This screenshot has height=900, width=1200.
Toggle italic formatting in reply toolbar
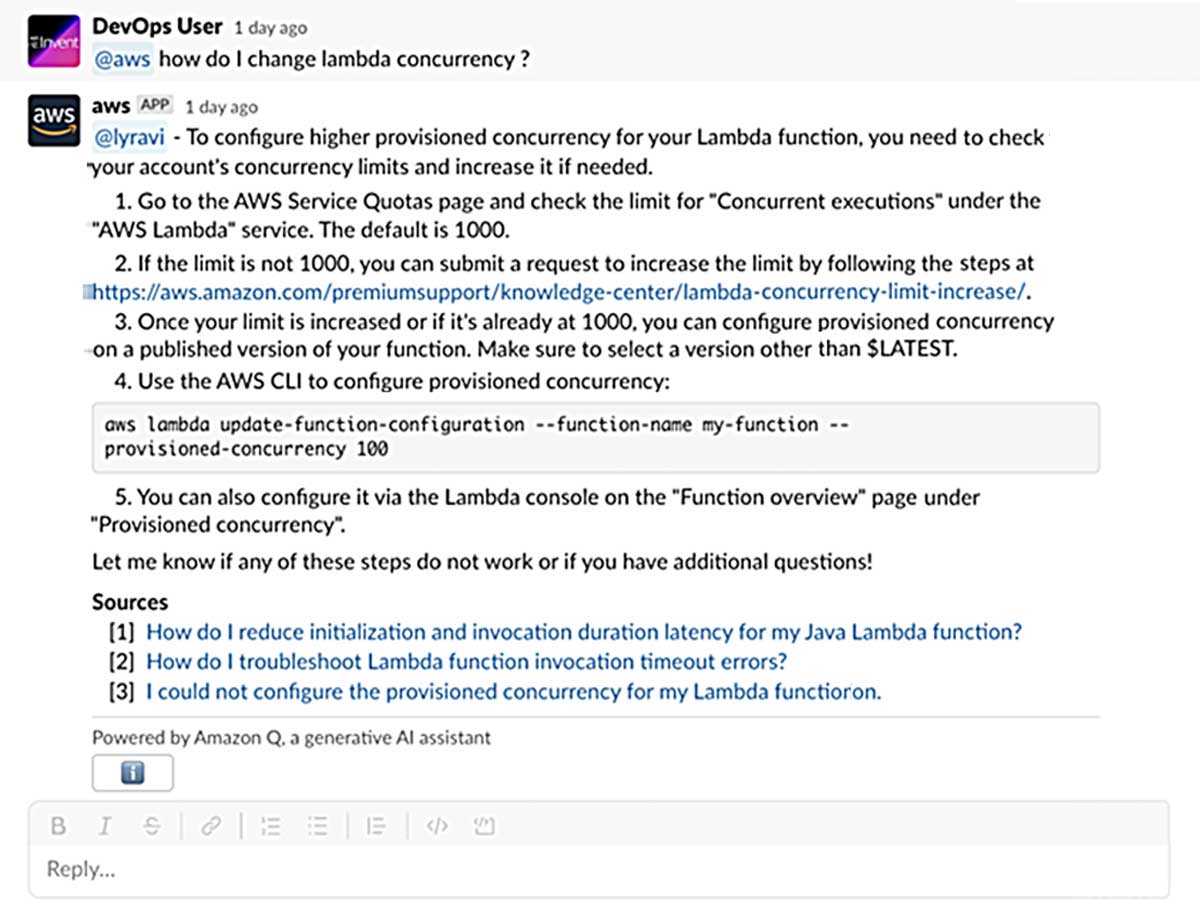pos(104,826)
